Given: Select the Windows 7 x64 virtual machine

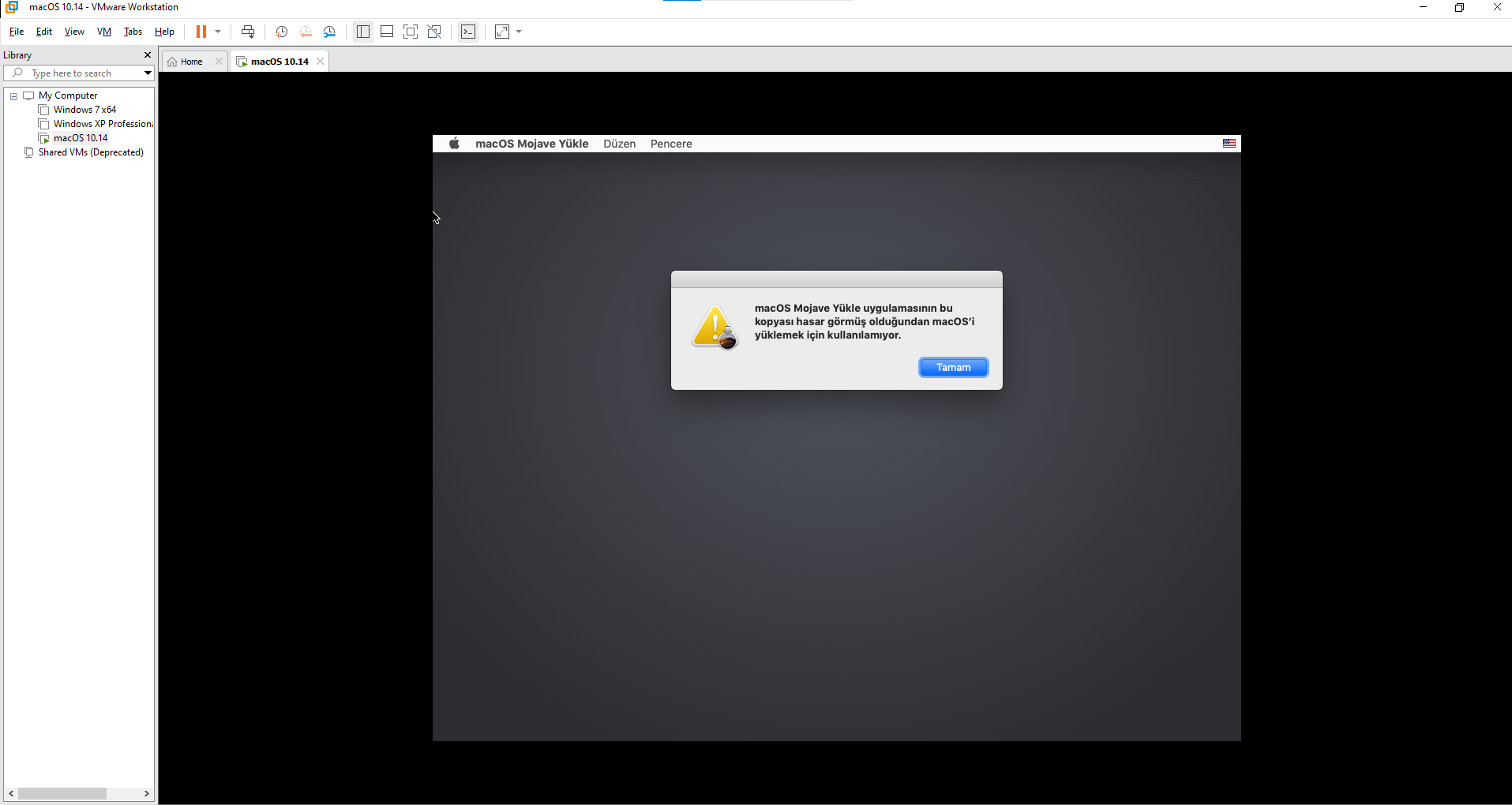Looking at the screenshot, I should tap(84, 110).
